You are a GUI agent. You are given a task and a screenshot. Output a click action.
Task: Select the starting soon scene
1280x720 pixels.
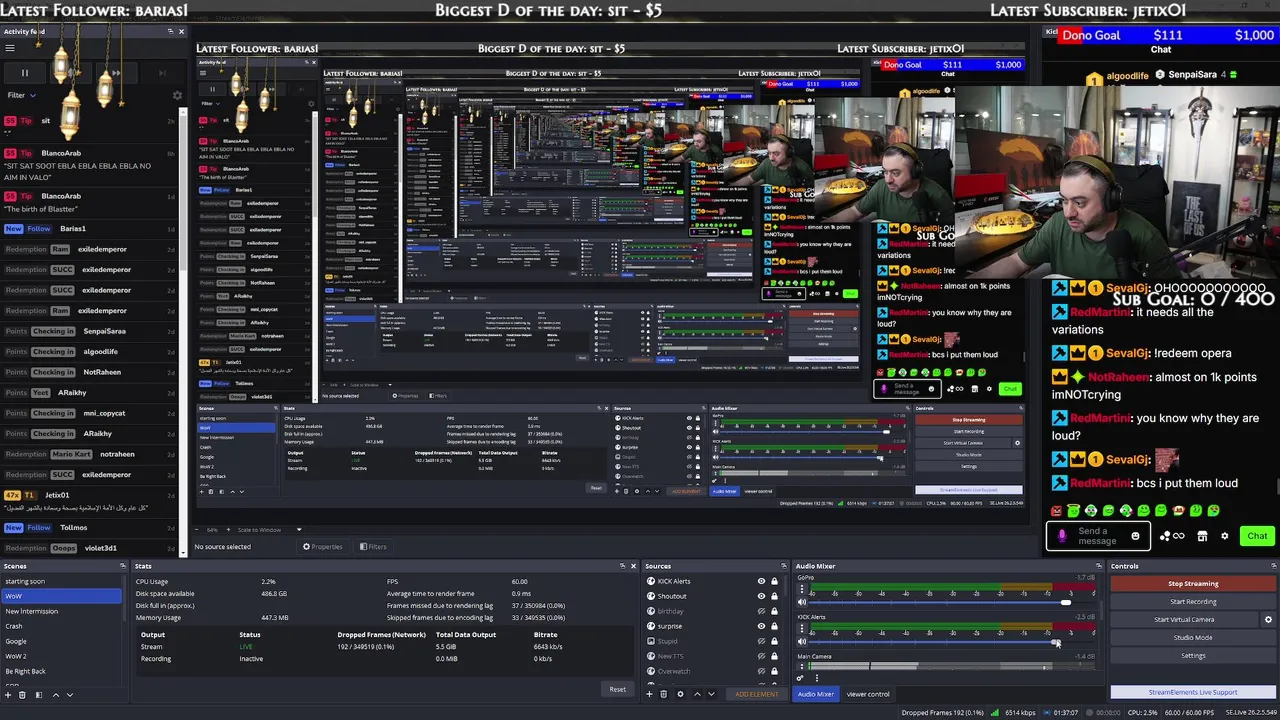click(x=61, y=581)
